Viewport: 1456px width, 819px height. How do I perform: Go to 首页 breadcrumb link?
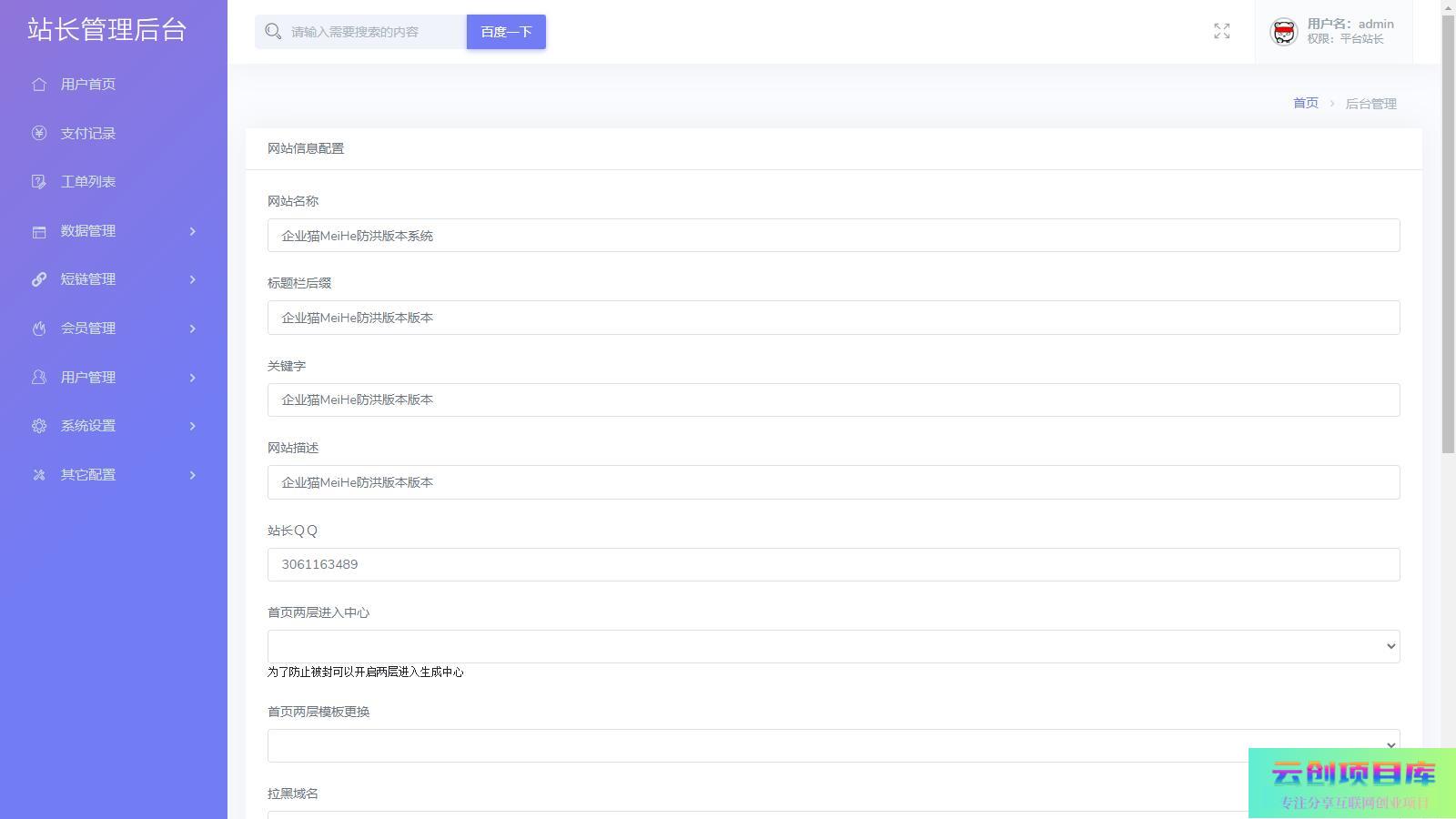[x=1305, y=104]
